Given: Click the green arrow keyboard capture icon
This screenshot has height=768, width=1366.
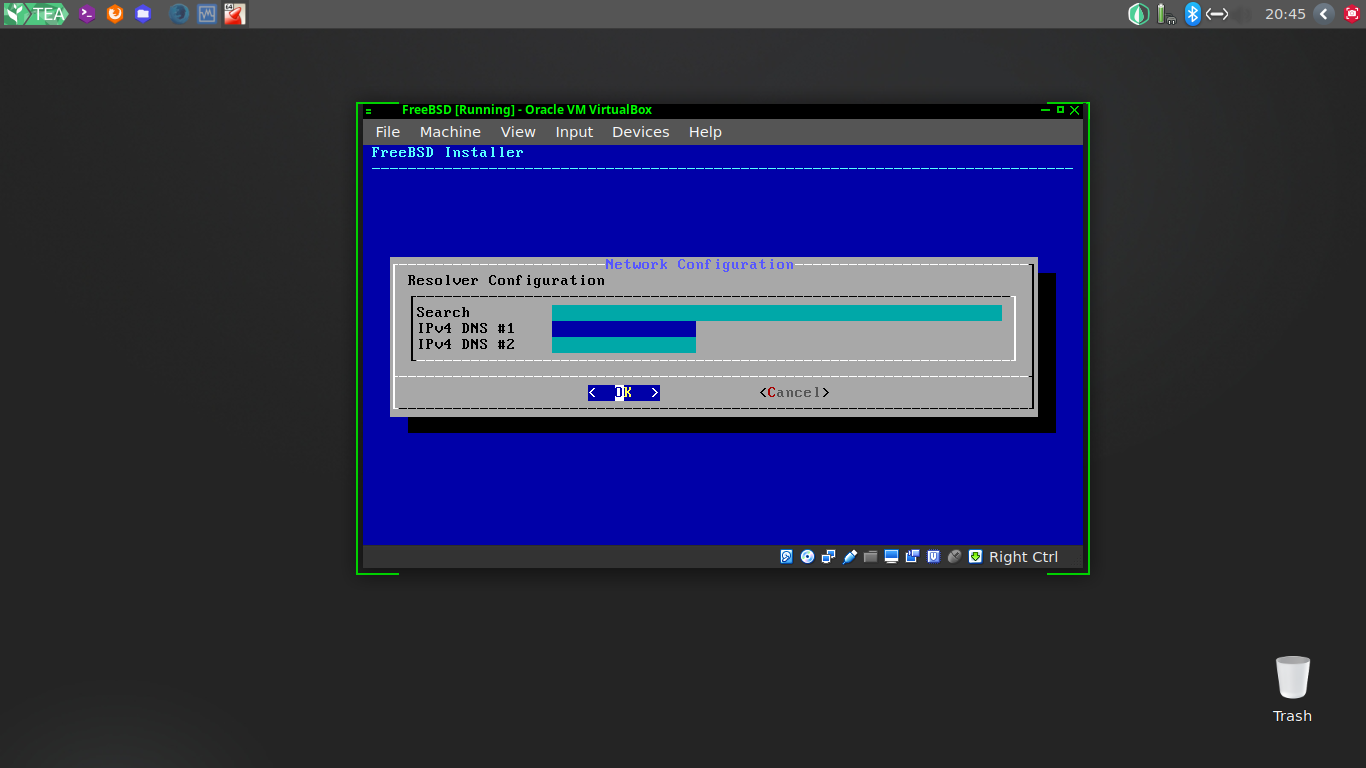Looking at the screenshot, I should coord(975,557).
